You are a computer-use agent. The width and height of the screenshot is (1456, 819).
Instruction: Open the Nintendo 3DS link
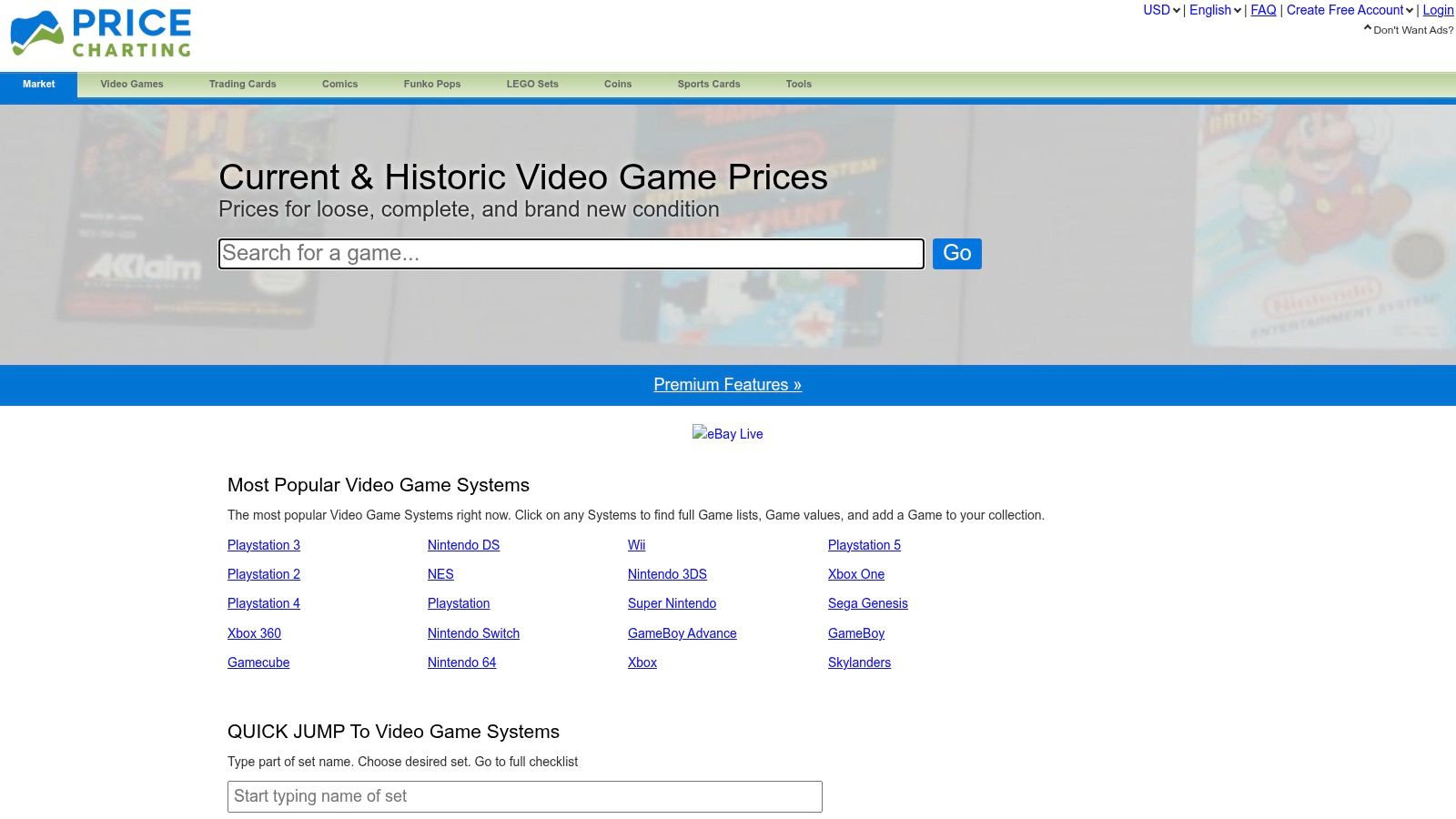click(667, 574)
